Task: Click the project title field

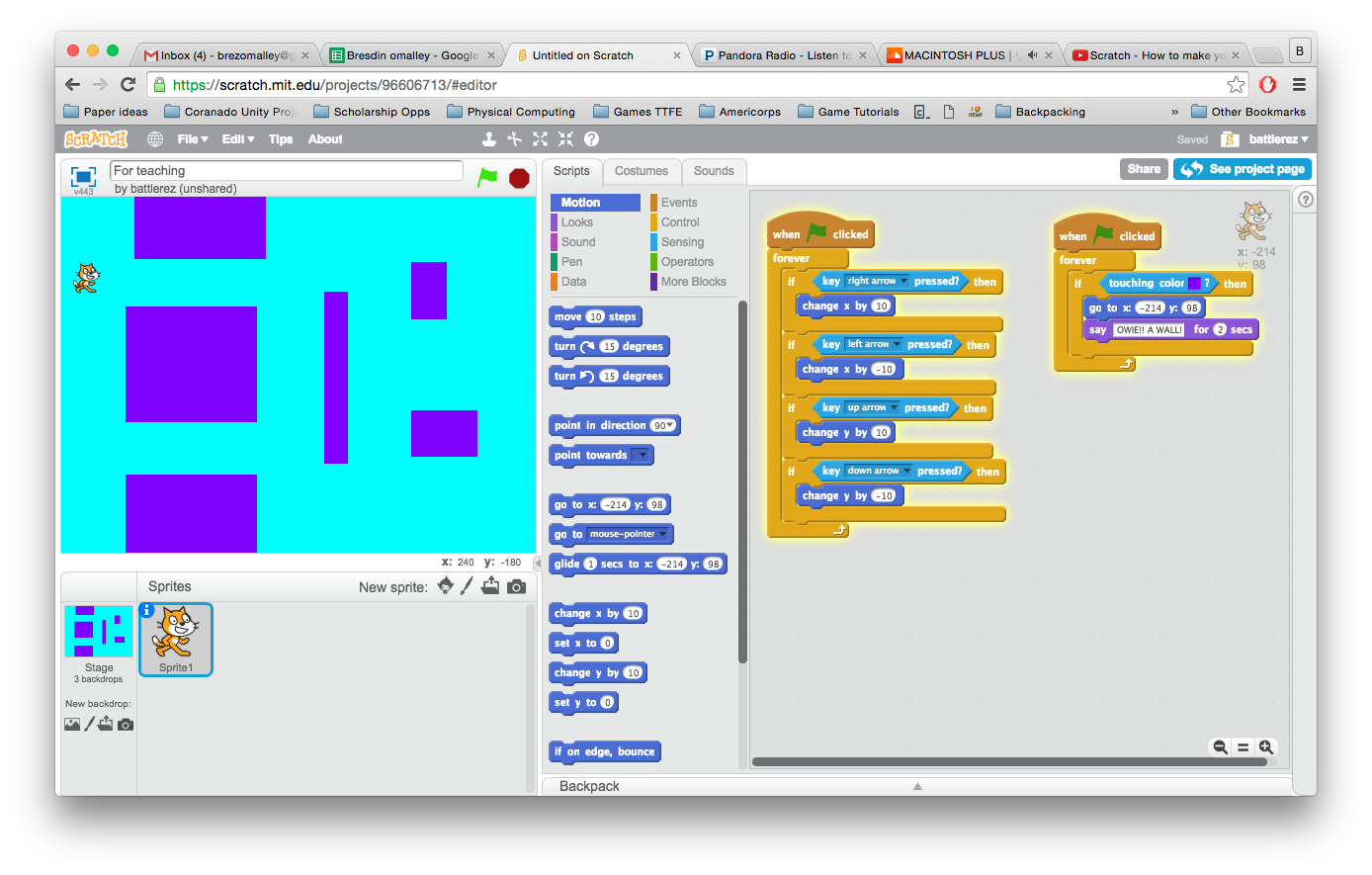Action: (287, 171)
